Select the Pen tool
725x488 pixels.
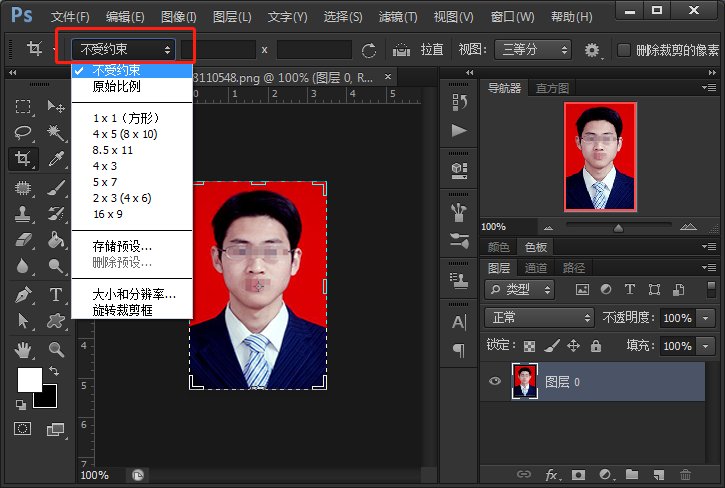click(23, 295)
